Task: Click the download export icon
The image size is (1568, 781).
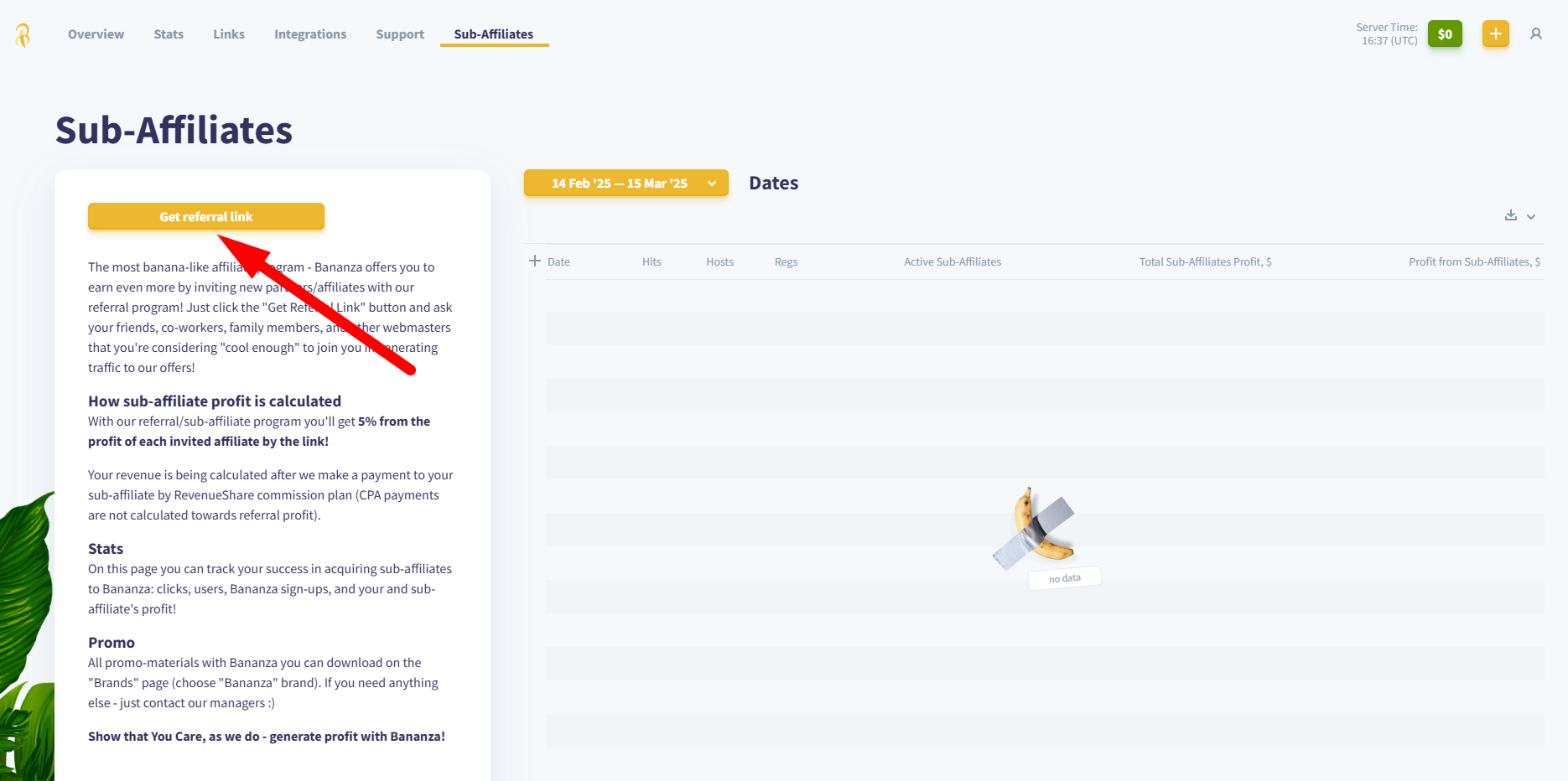Action: (1511, 215)
